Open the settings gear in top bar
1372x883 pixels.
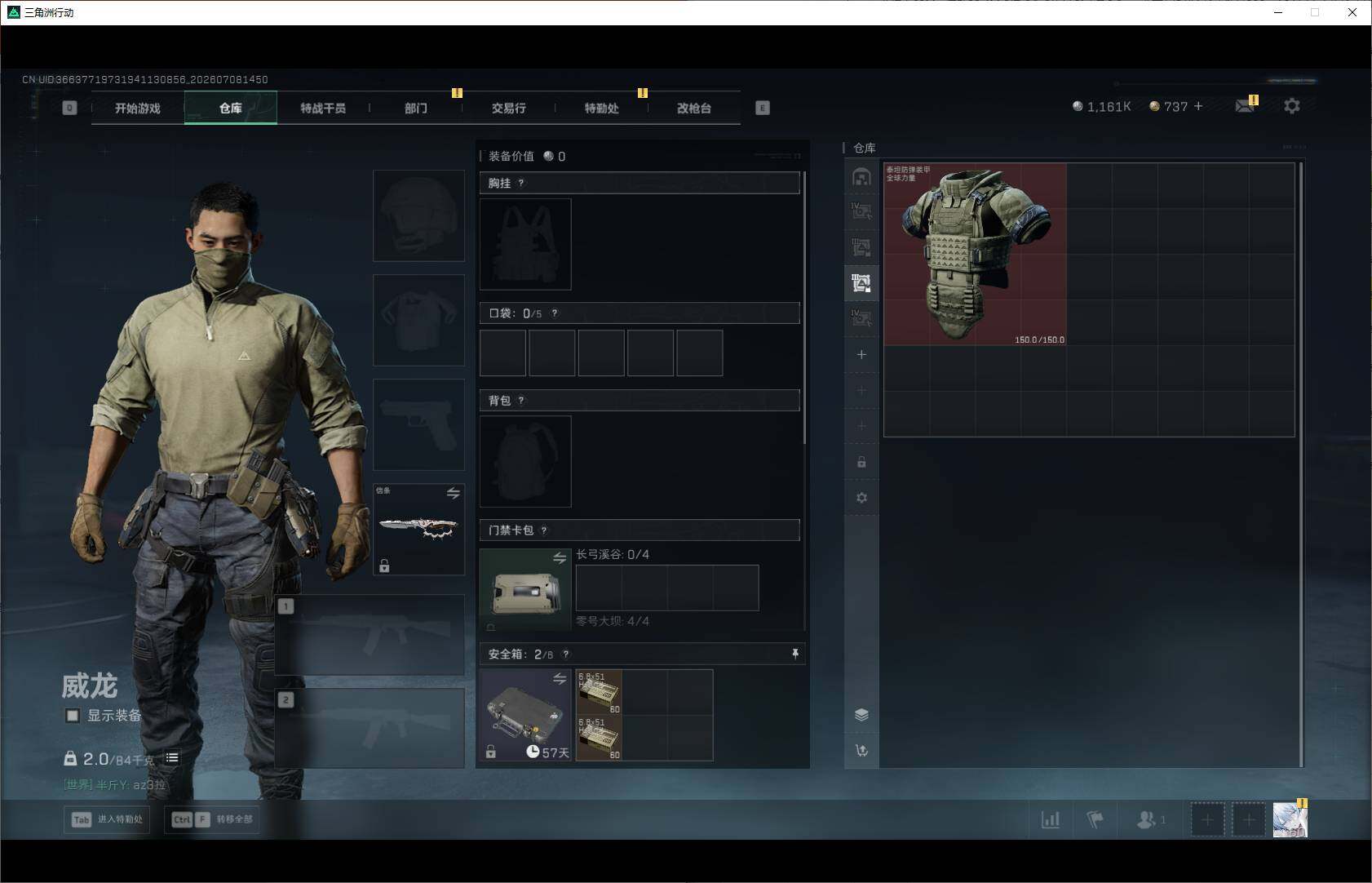(x=1292, y=106)
